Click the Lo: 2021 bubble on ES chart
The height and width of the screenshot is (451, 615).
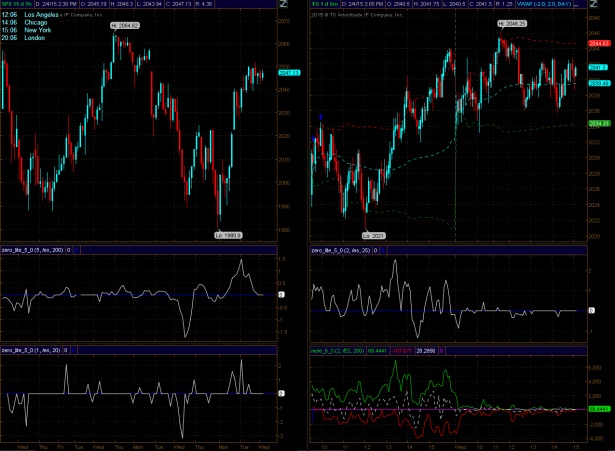pyautogui.click(x=373, y=236)
